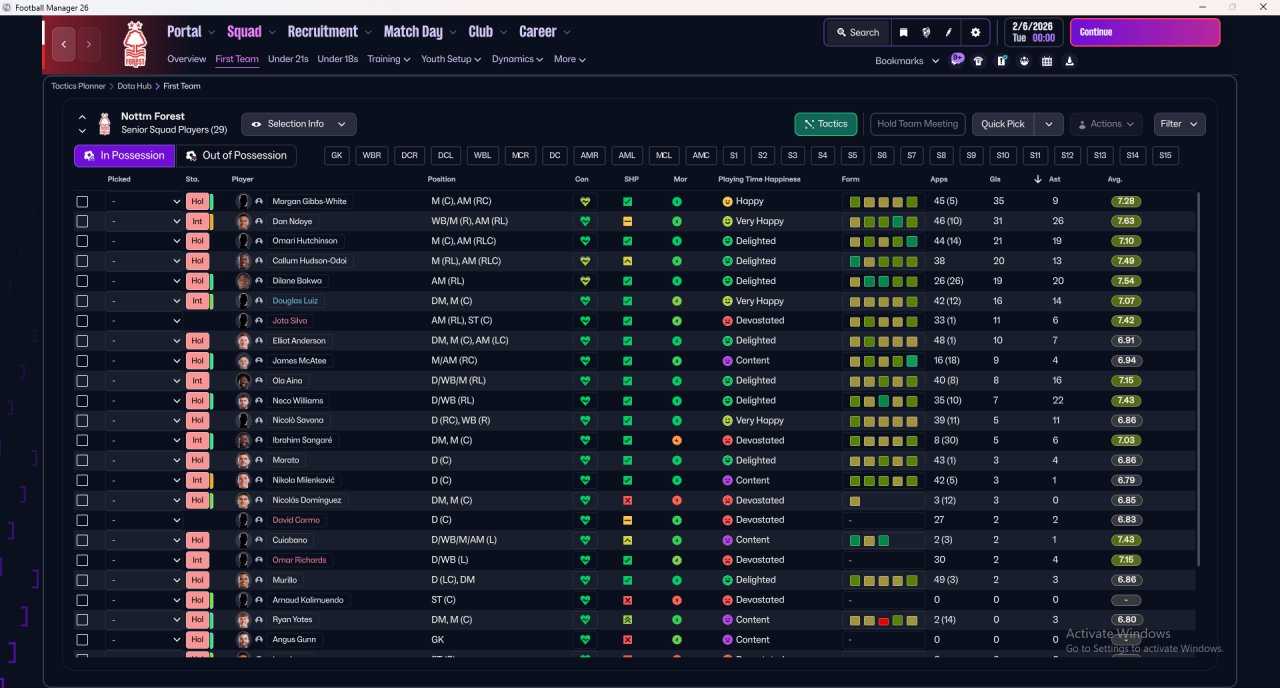
Task: Open the Picked dropdown for Omari Hutchinson
Action: [x=145, y=241]
